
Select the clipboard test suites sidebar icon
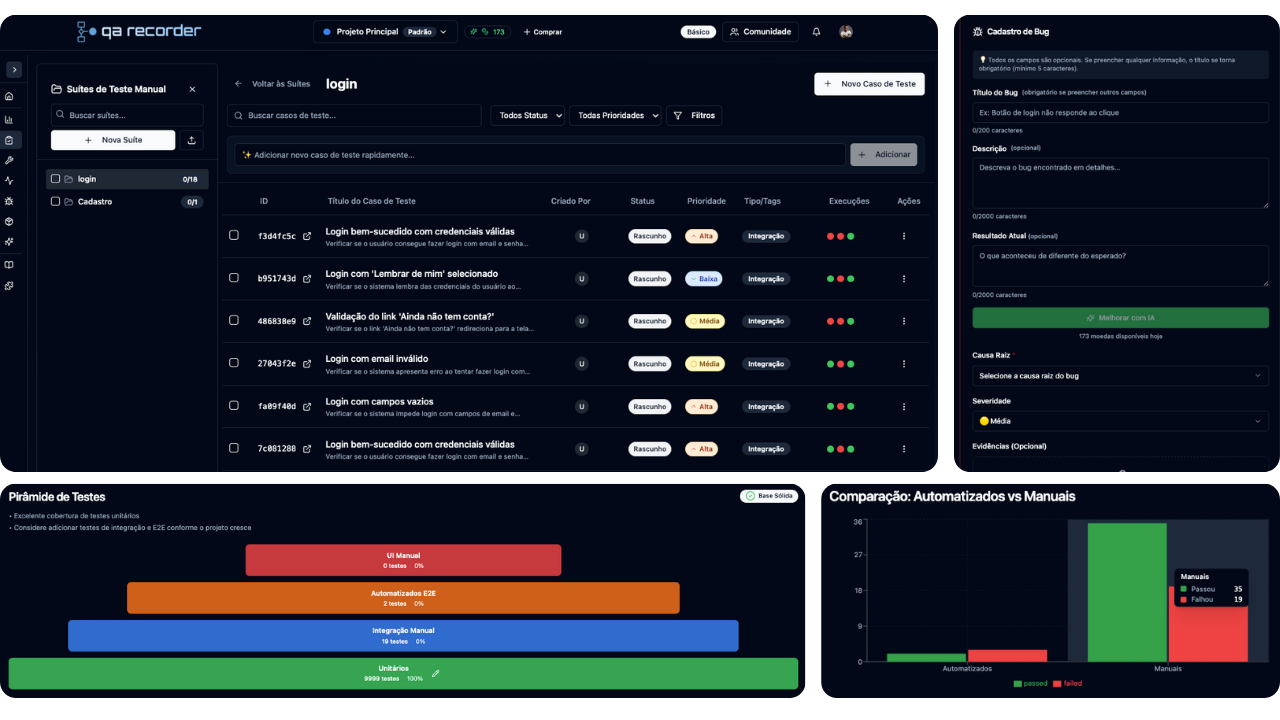click(x=9, y=140)
